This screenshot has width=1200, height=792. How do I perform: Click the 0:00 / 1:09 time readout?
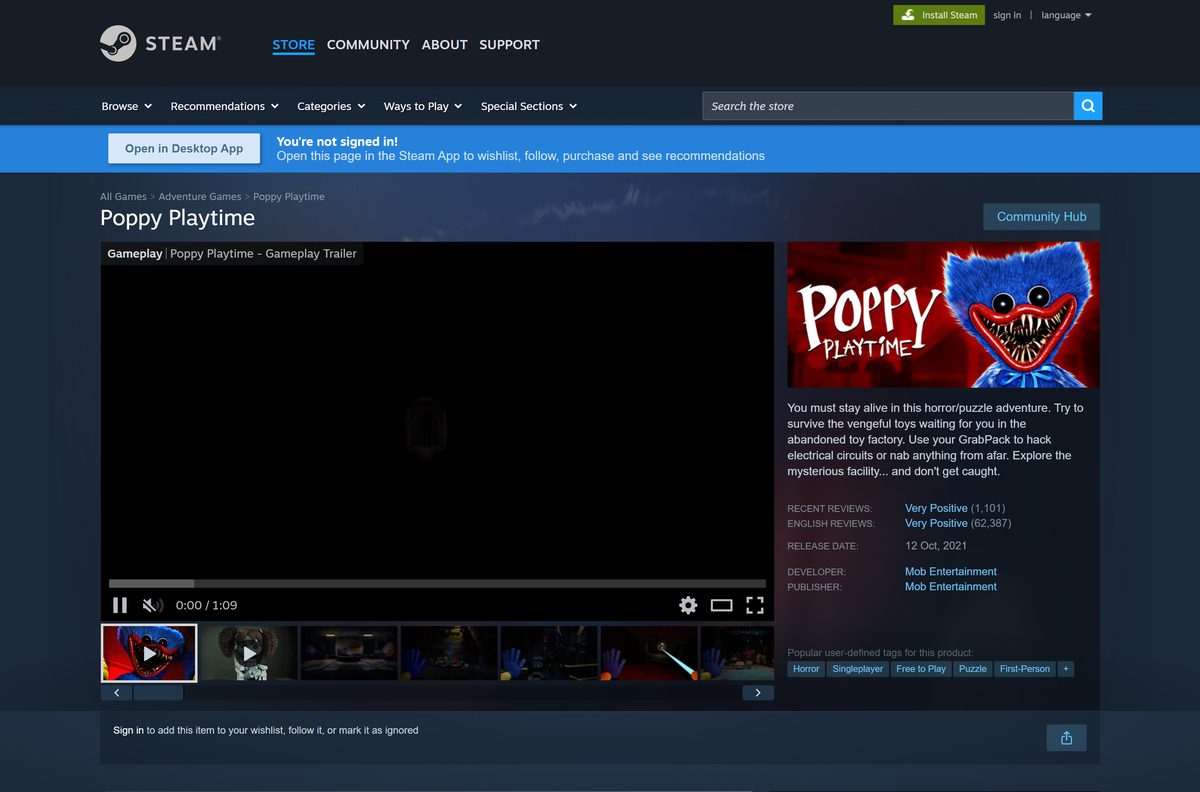(x=206, y=605)
